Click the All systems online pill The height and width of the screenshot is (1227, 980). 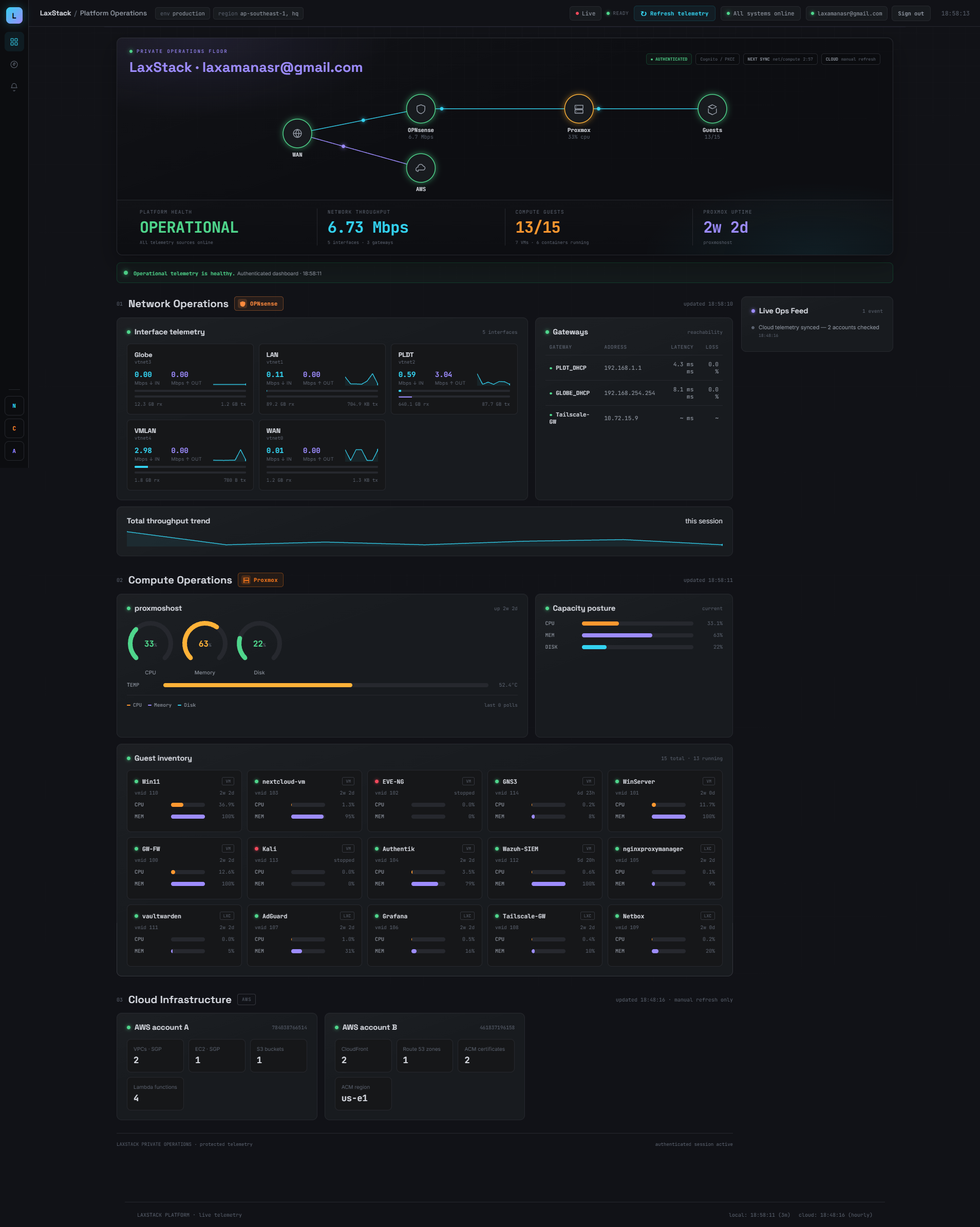(760, 14)
